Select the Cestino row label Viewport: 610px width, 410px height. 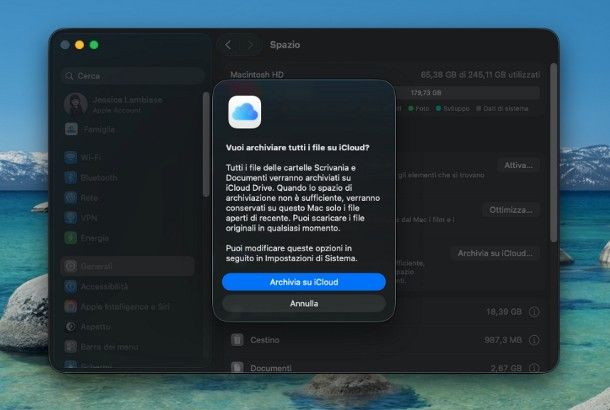(265, 340)
